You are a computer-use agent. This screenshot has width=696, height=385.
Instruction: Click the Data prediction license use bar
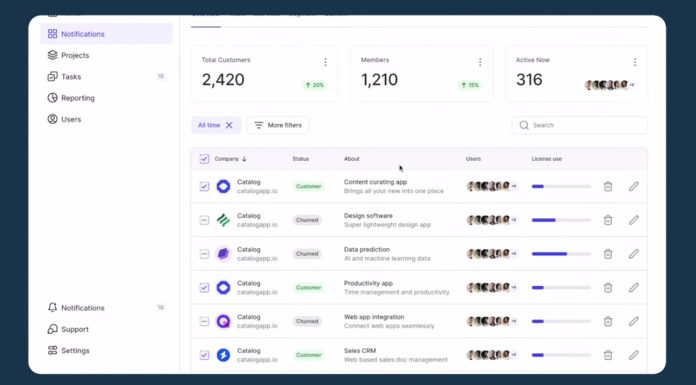click(x=561, y=254)
